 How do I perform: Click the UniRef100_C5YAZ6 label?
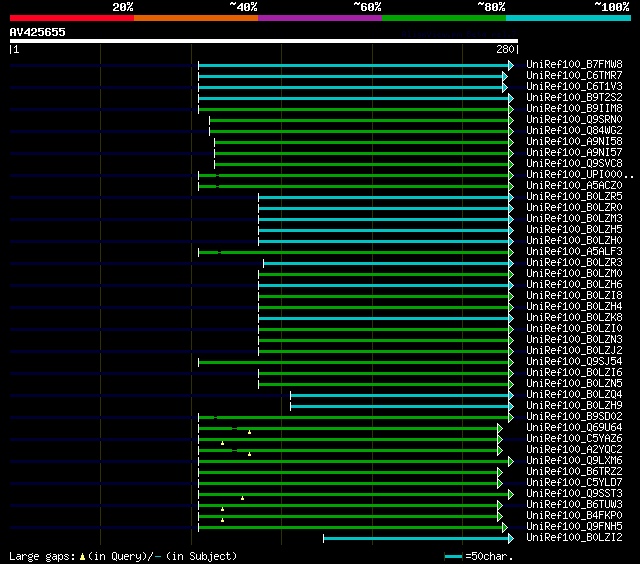tap(574, 439)
